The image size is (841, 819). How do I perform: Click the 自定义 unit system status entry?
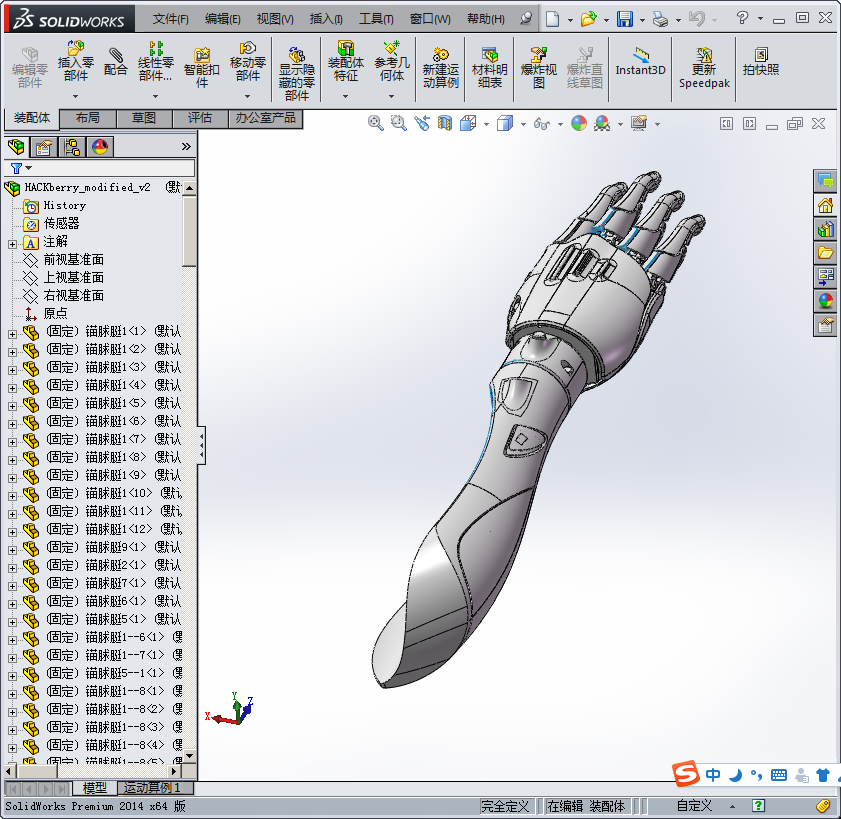(x=694, y=806)
